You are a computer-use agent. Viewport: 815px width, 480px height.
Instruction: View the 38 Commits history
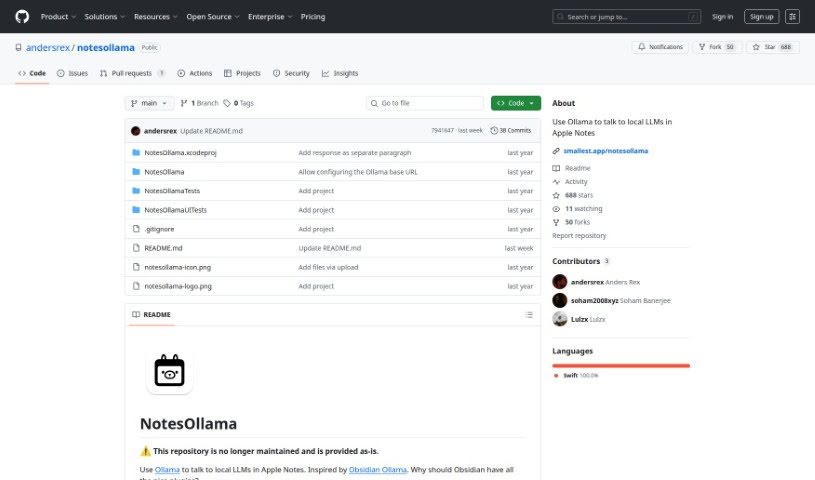[511, 131]
